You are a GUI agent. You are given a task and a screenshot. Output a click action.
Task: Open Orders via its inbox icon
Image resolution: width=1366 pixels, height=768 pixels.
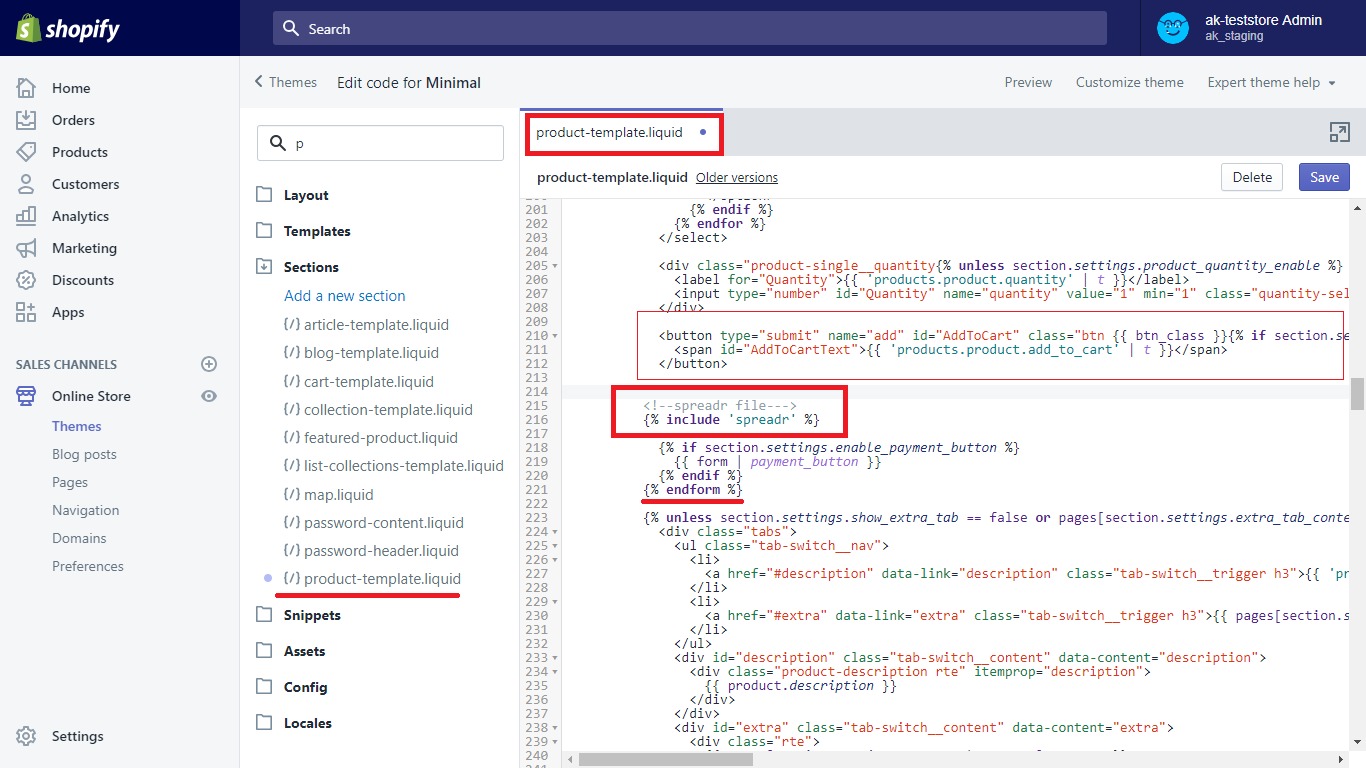[26, 120]
